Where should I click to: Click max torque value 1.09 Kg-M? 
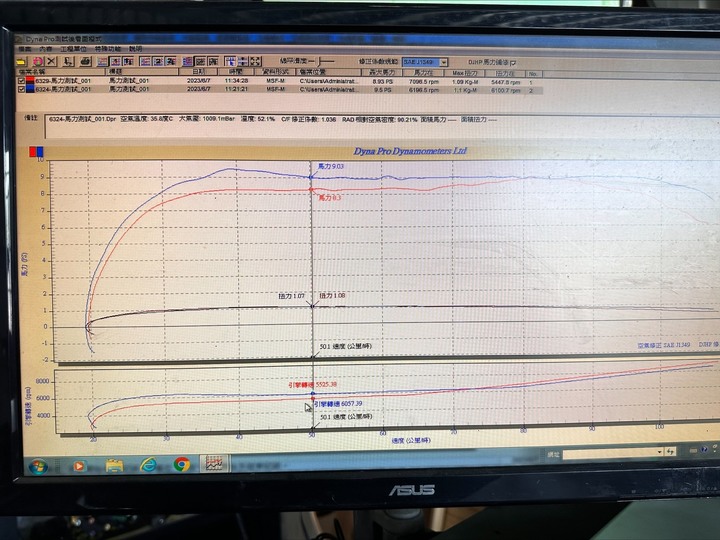pos(465,82)
